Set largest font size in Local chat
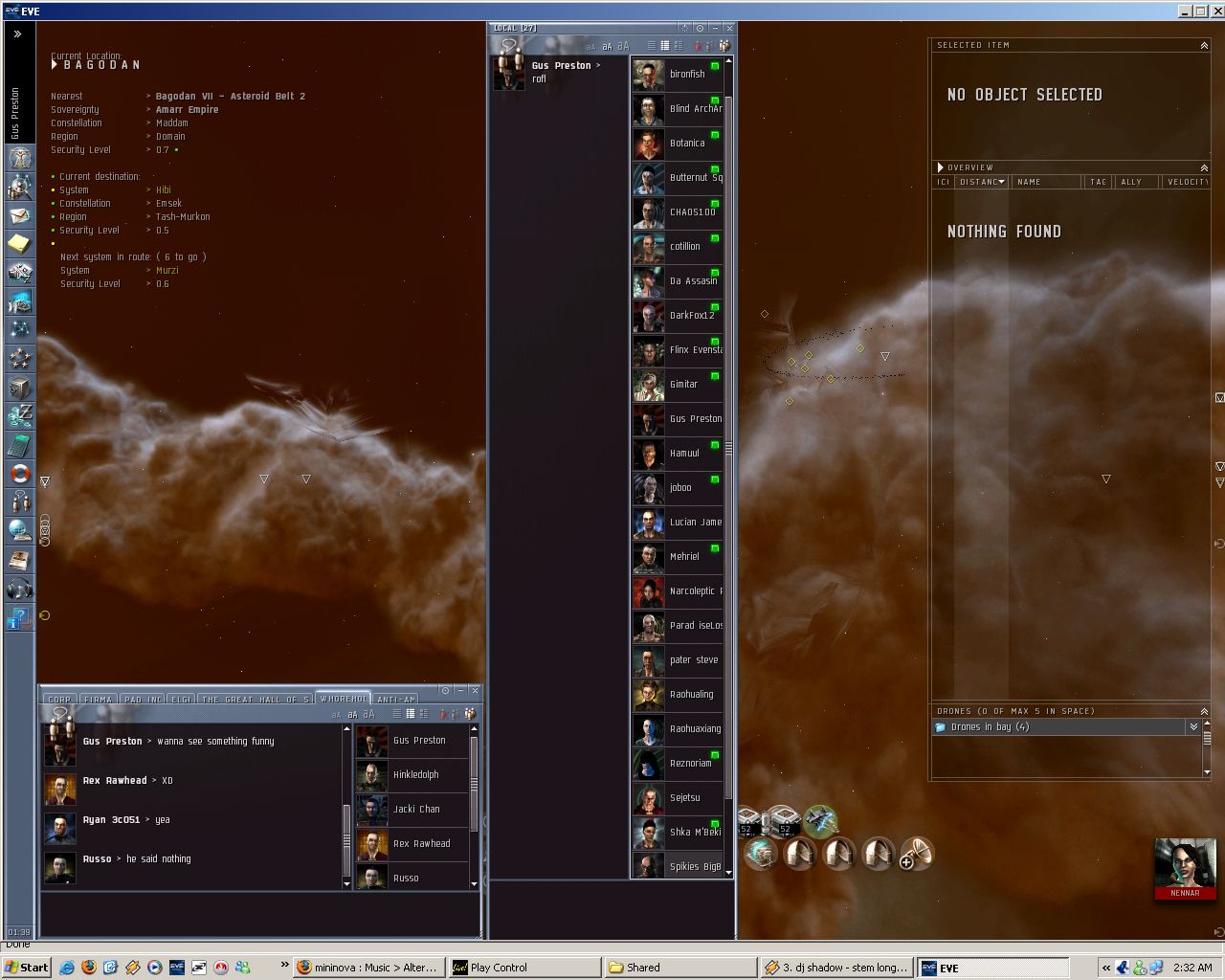The width and height of the screenshot is (1225, 980). point(623,46)
